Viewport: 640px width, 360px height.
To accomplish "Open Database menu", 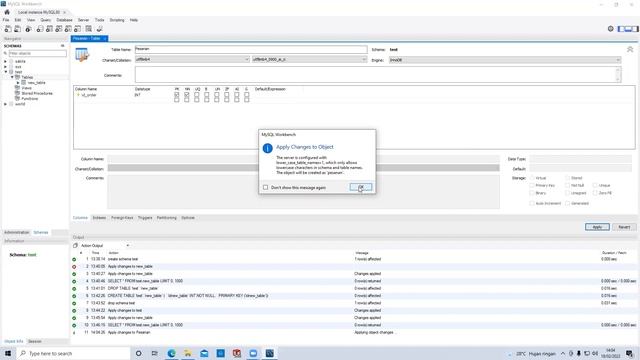I will (x=64, y=20).
